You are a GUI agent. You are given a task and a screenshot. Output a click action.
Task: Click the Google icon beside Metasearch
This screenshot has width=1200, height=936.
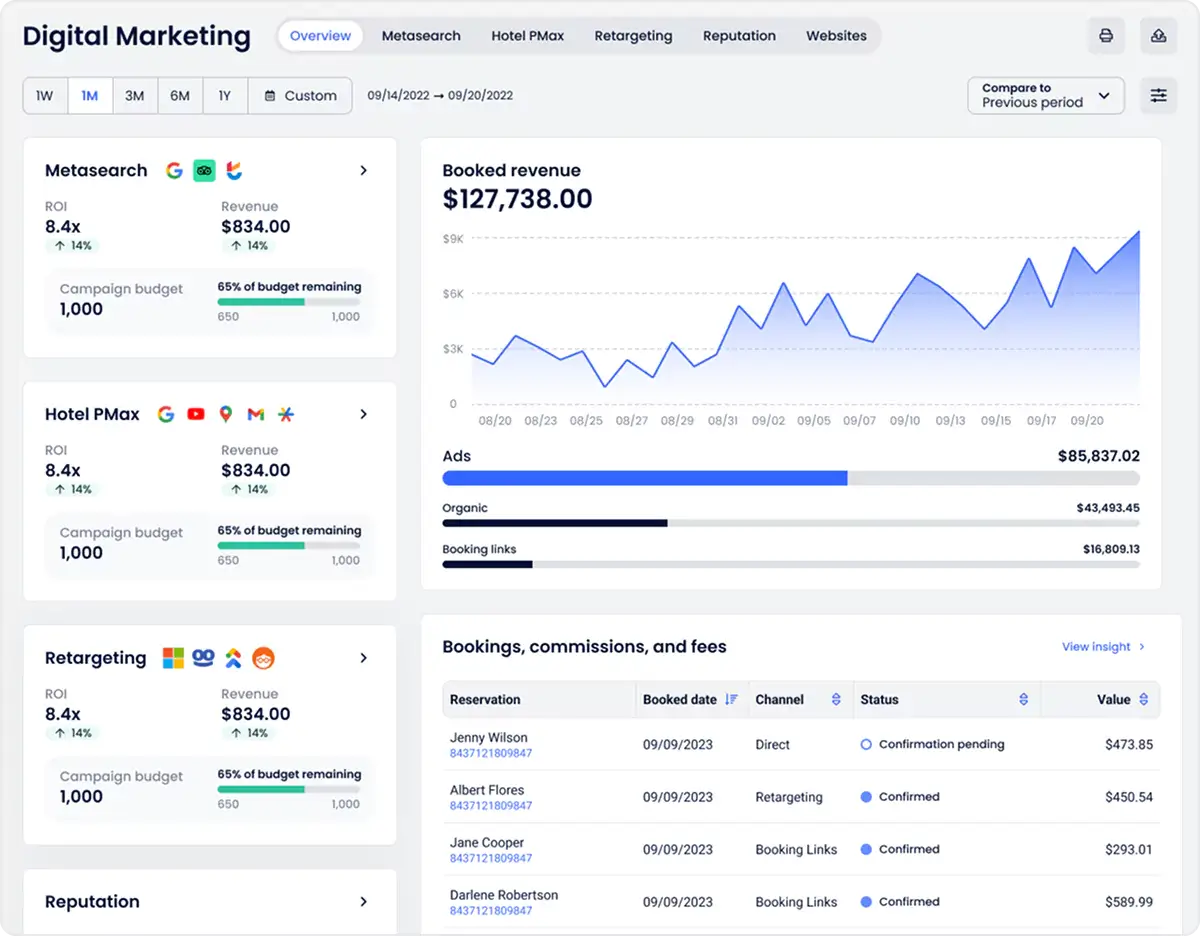(174, 171)
